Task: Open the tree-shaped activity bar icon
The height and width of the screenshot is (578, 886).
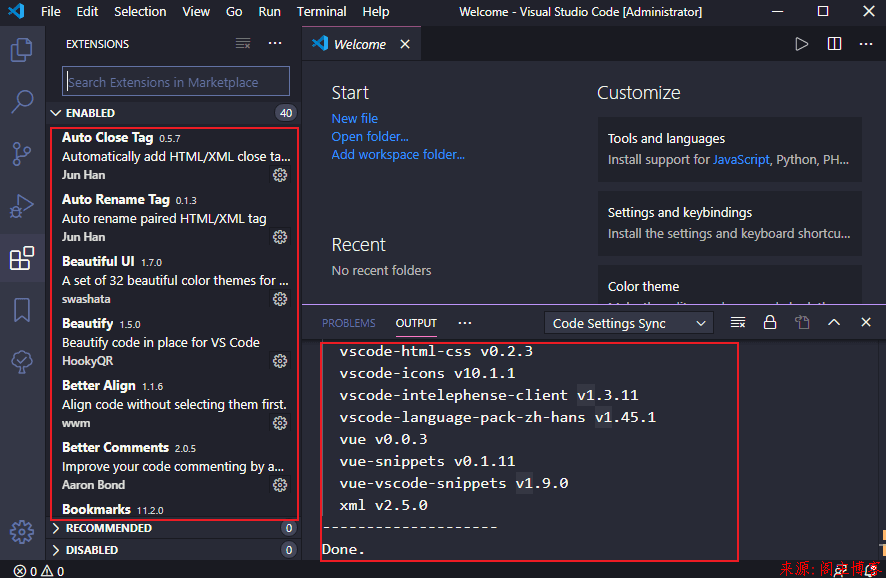Action: pyautogui.click(x=21, y=362)
